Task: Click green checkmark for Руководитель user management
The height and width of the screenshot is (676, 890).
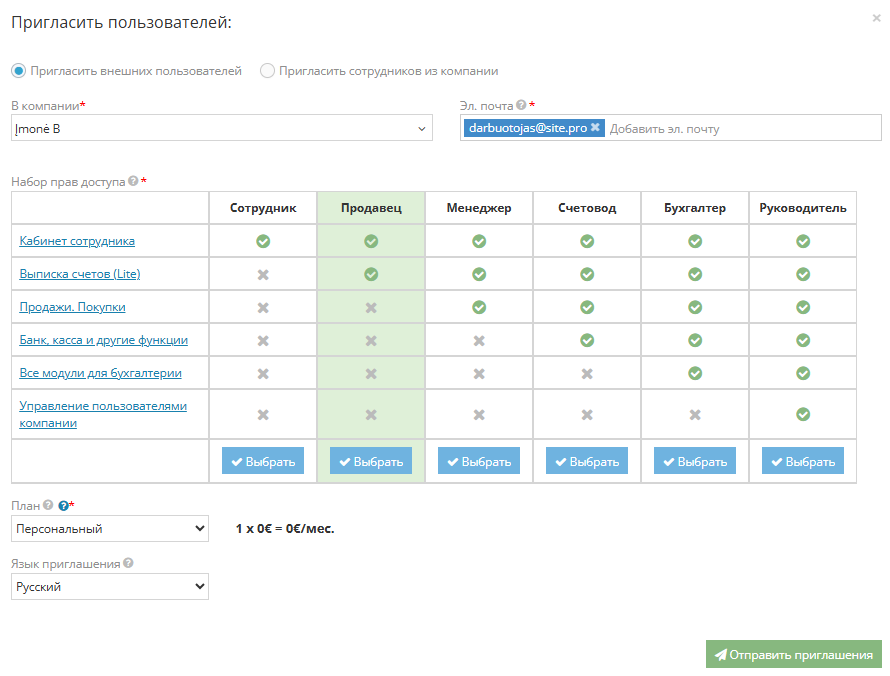Action: coord(802,414)
